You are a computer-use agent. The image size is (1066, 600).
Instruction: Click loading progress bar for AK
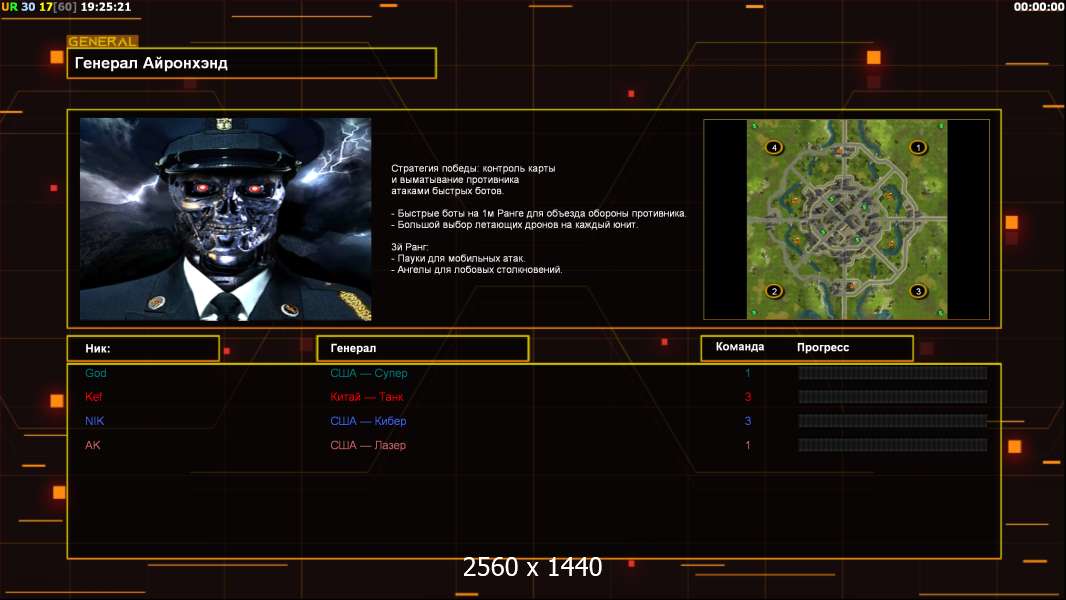pos(893,445)
